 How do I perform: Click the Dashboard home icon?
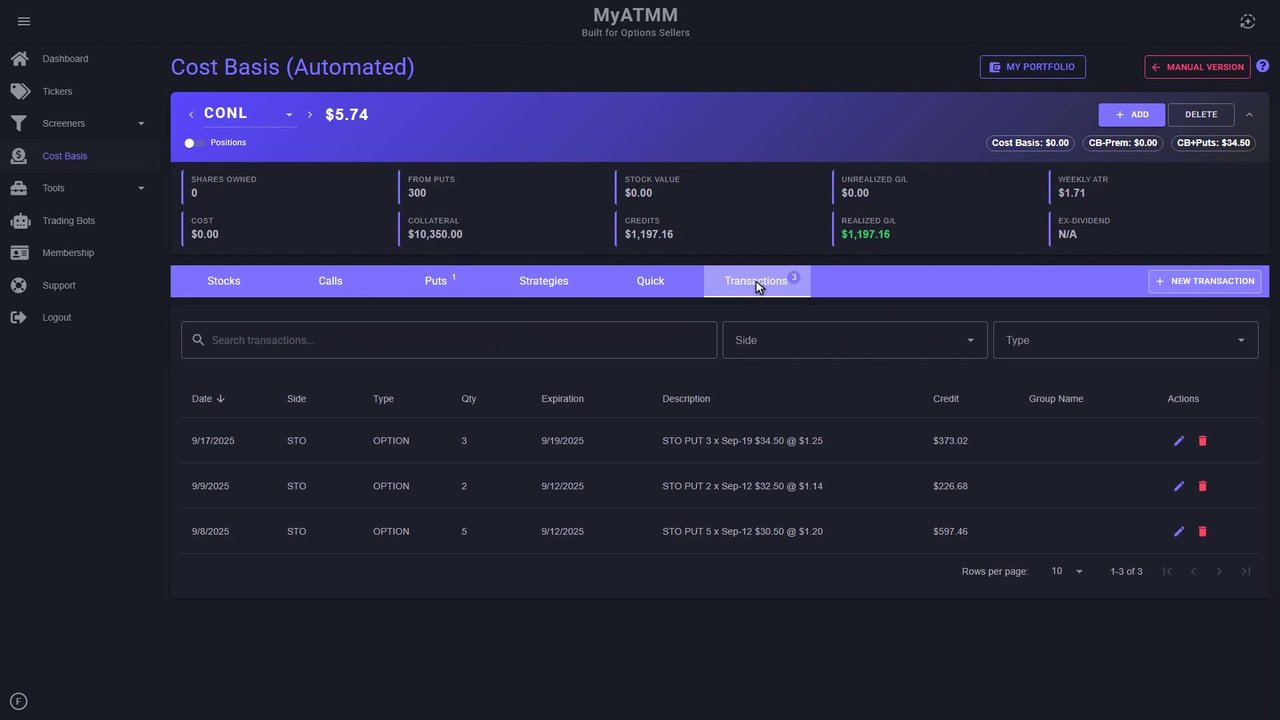pos(19,59)
